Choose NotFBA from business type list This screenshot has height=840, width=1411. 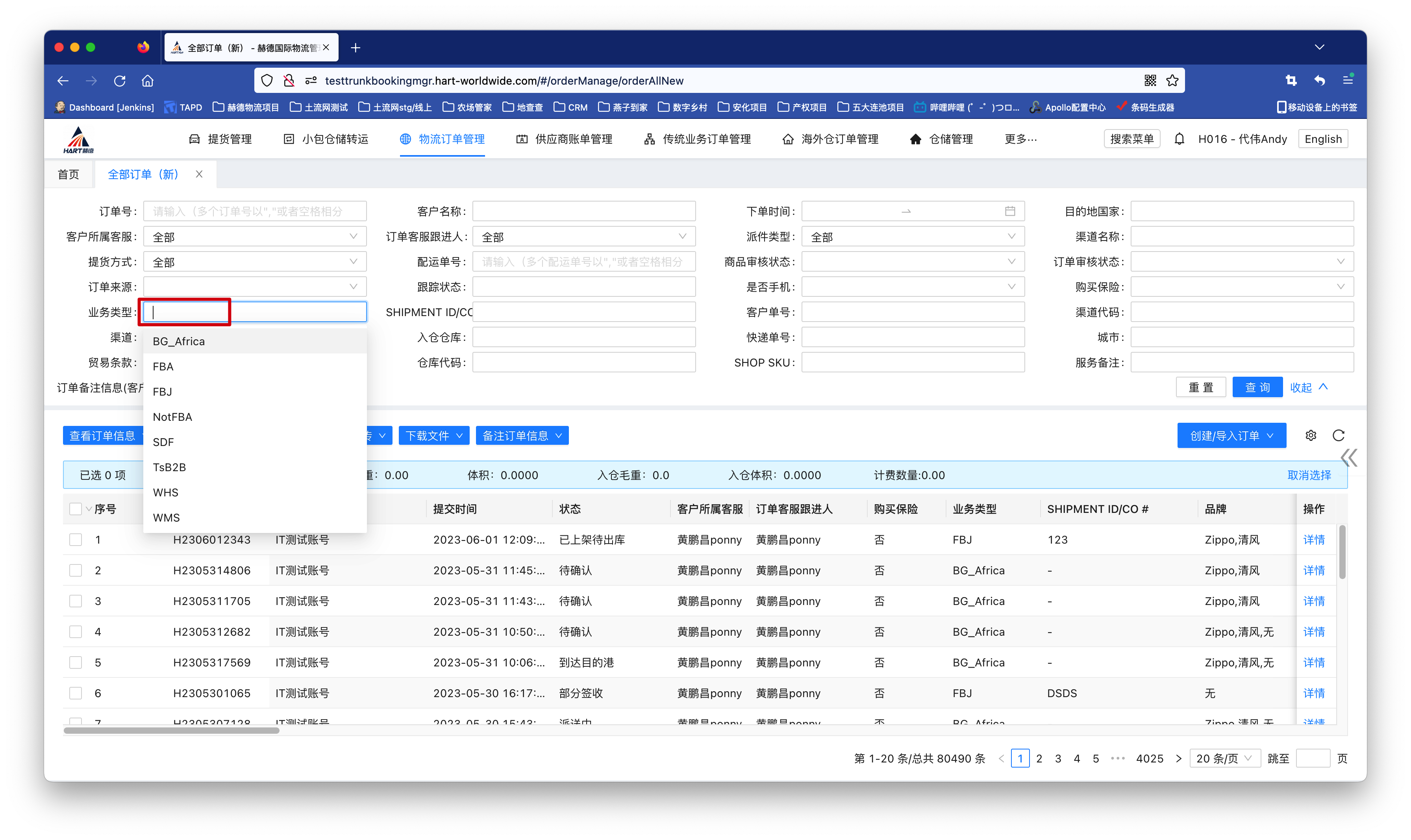[172, 416]
